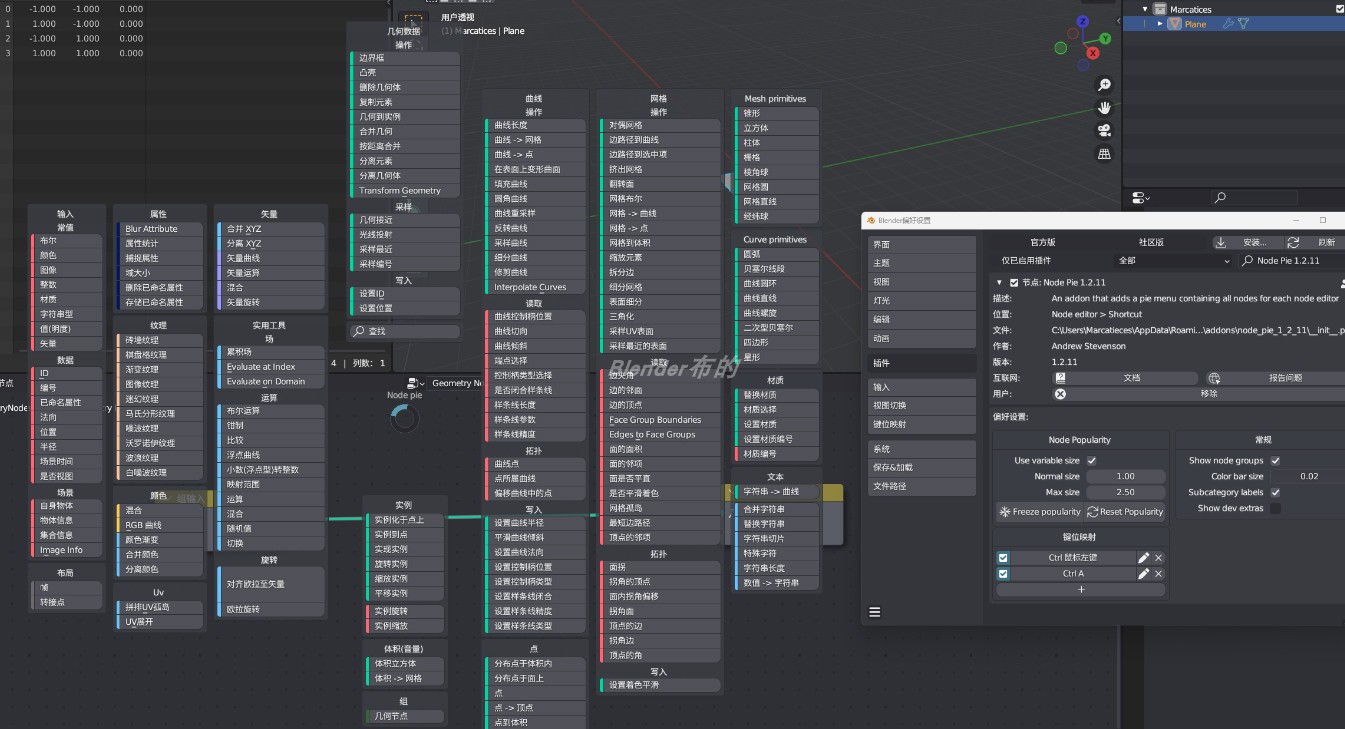Edit the Ctrl 鼠标左键 keymap pencil icon
The height and width of the screenshot is (729, 1345).
coord(1143,558)
